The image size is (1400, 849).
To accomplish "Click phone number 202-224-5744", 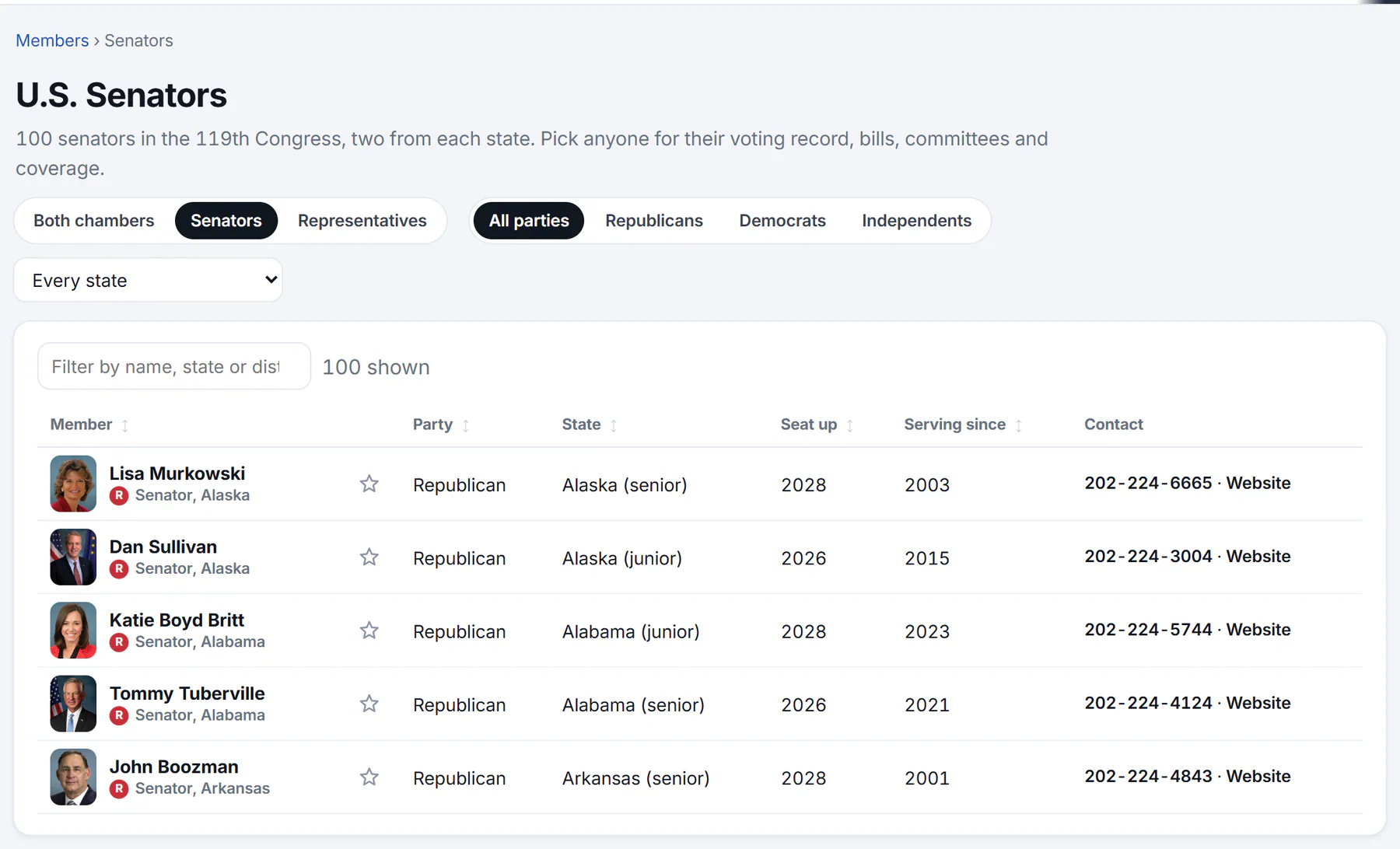I will point(1148,629).
